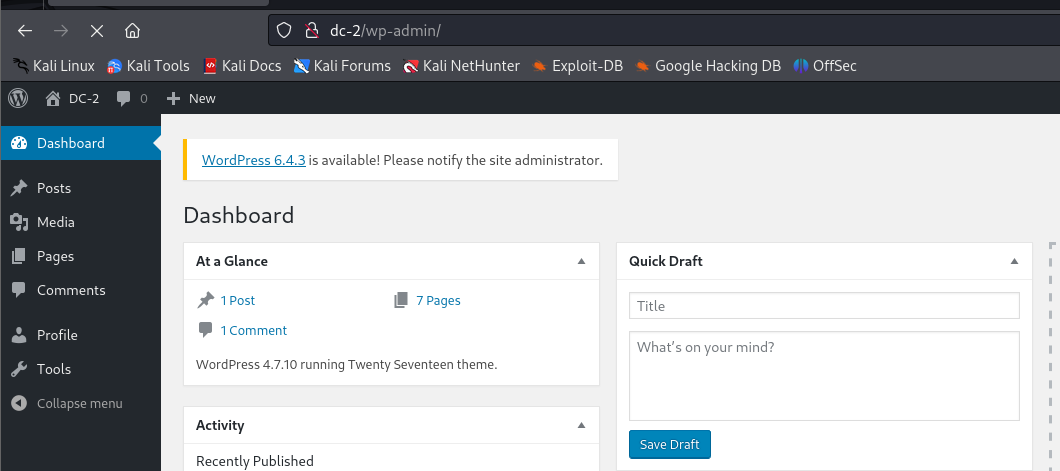Open the Kali Linux bookmark
The width and height of the screenshot is (1060, 471).
click(x=54, y=66)
